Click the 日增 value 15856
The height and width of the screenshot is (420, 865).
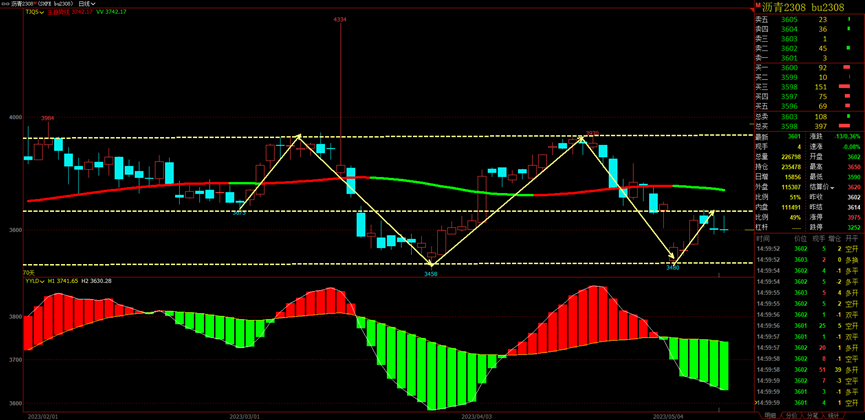[792, 177]
